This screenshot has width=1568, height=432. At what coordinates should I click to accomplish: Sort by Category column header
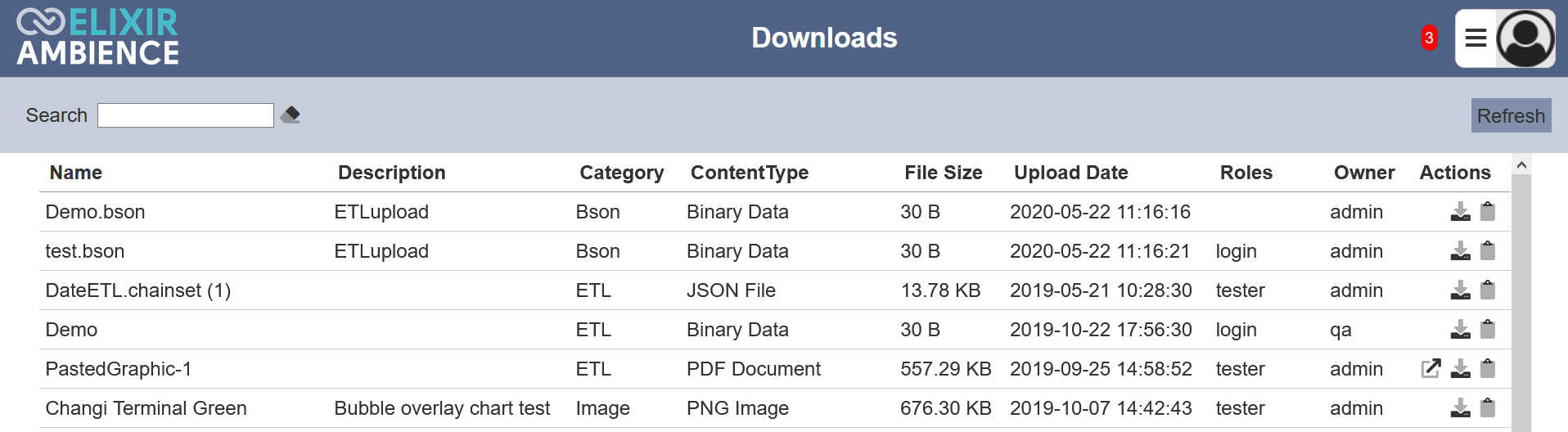coord(621,173)
